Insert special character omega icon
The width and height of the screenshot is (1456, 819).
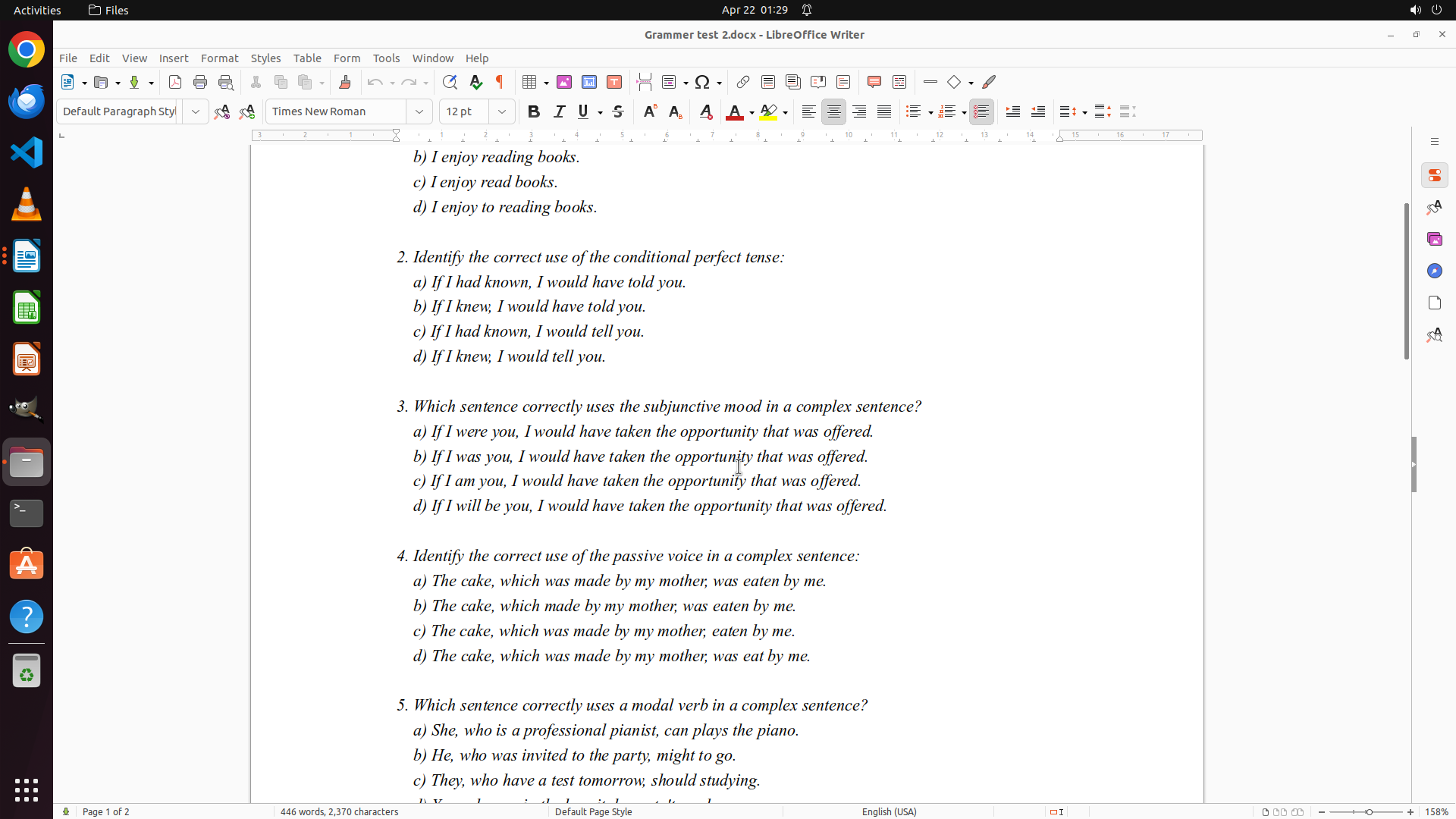[x=702, y=82]
